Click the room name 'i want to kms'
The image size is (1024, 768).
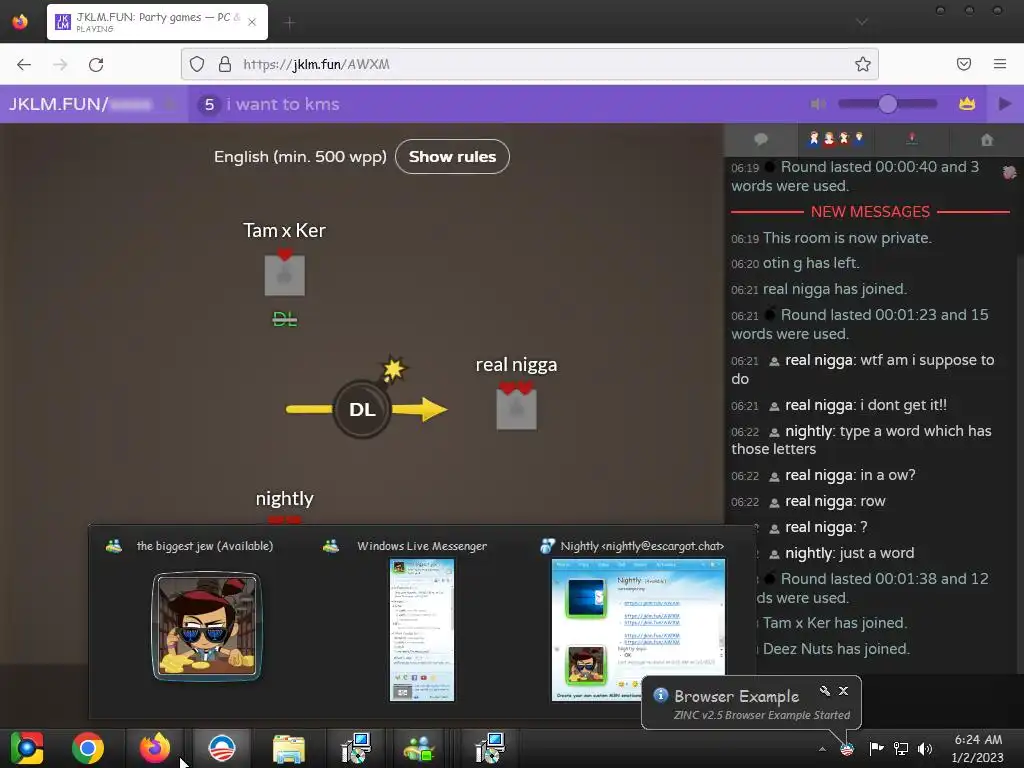click(283, 104)
